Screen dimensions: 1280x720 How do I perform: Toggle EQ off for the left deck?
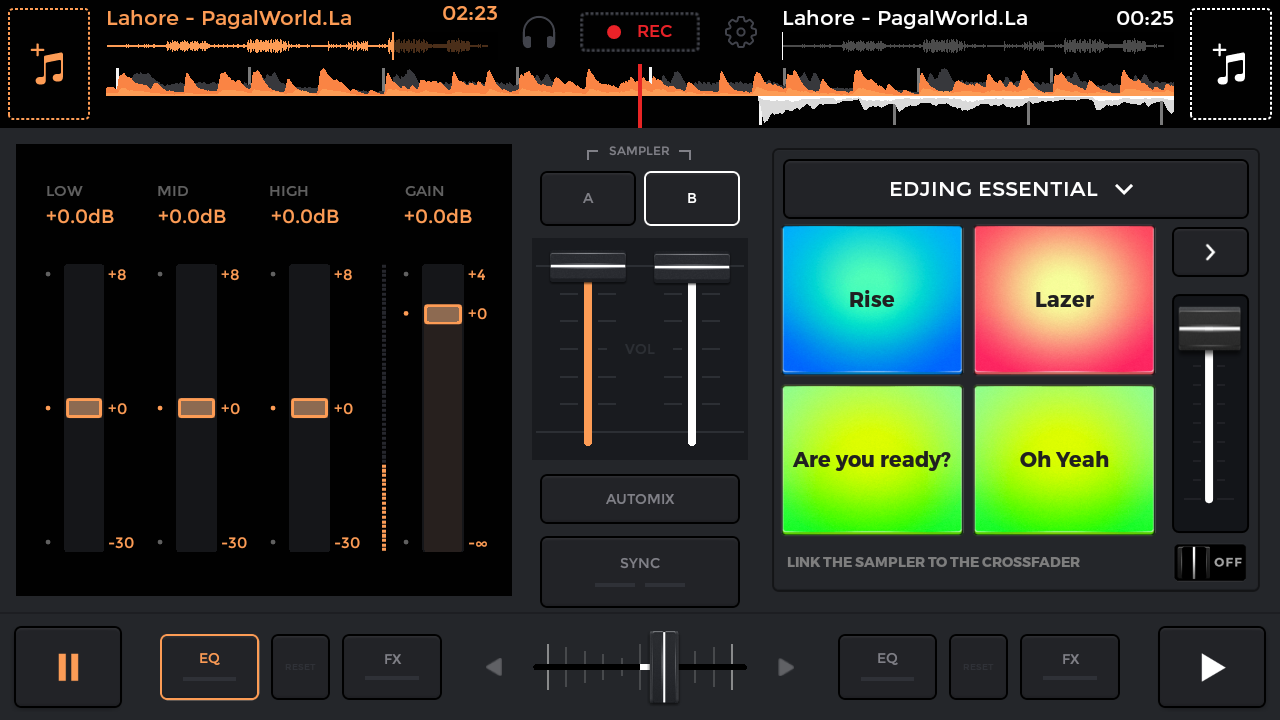tap(209, 667)
